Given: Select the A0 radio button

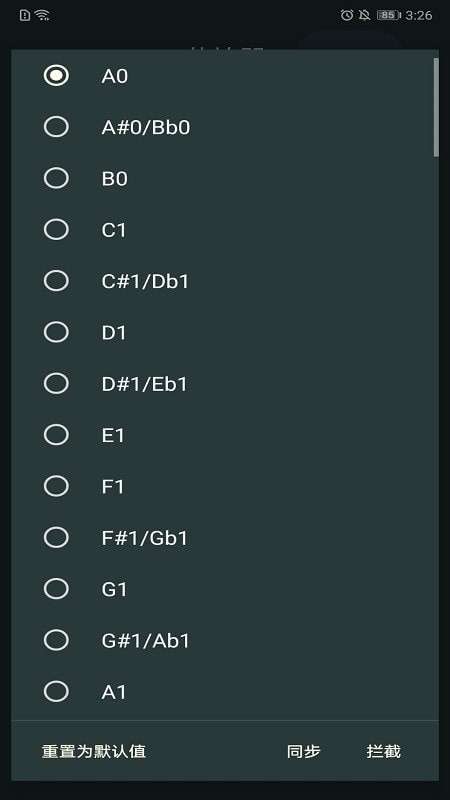Looking at the screenshot, I should [56, 76].
